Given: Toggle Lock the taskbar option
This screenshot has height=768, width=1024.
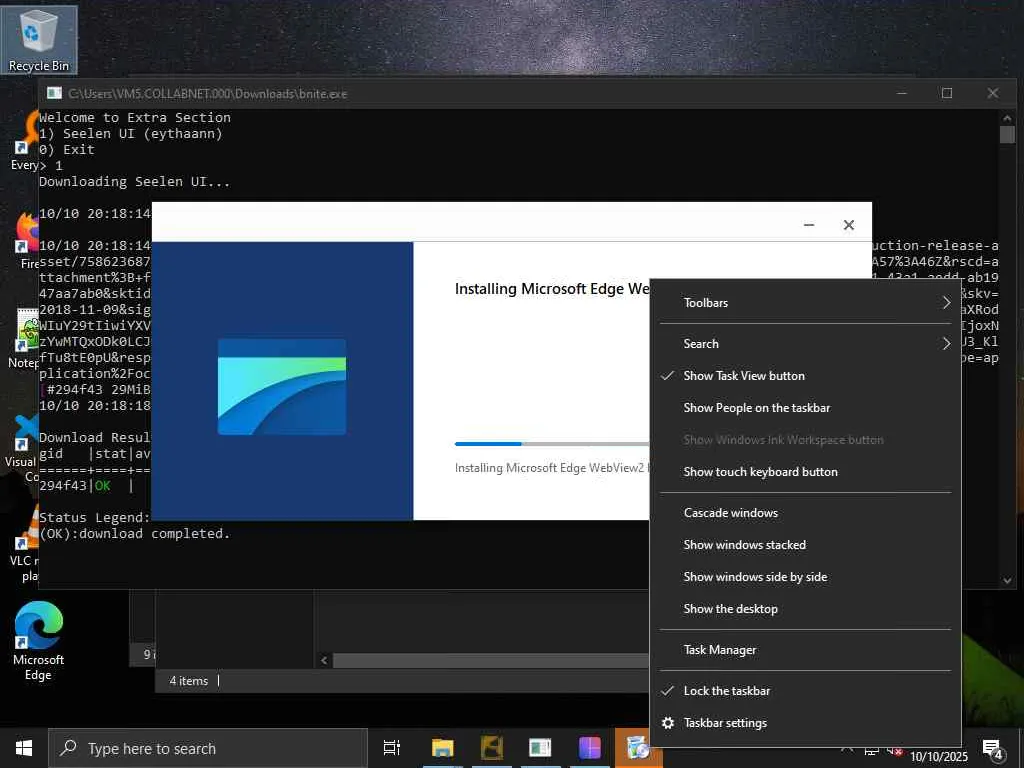Looking at the screenshot, I should [805, 690].
